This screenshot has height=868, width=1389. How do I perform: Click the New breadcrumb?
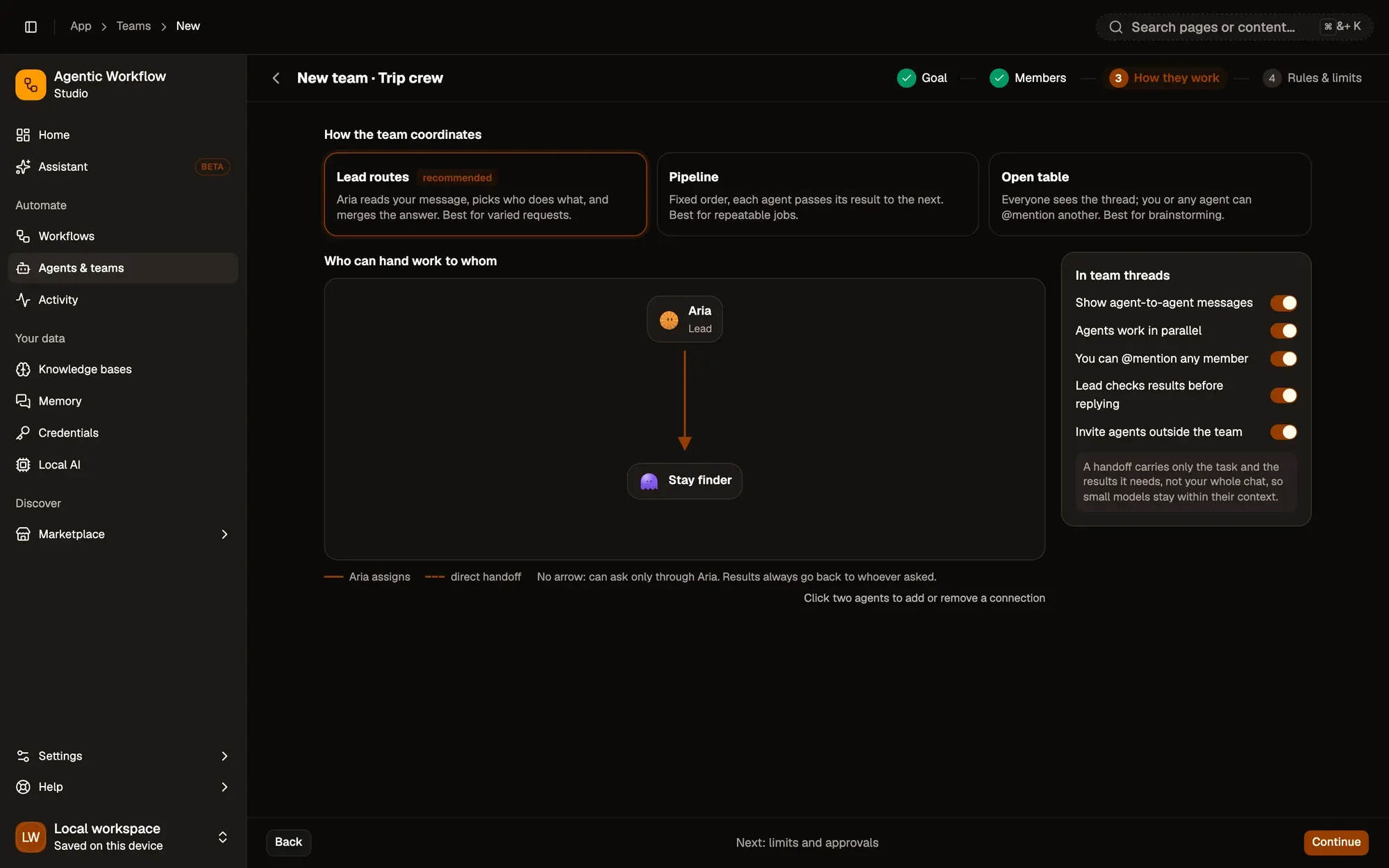[x=188, y=26]
